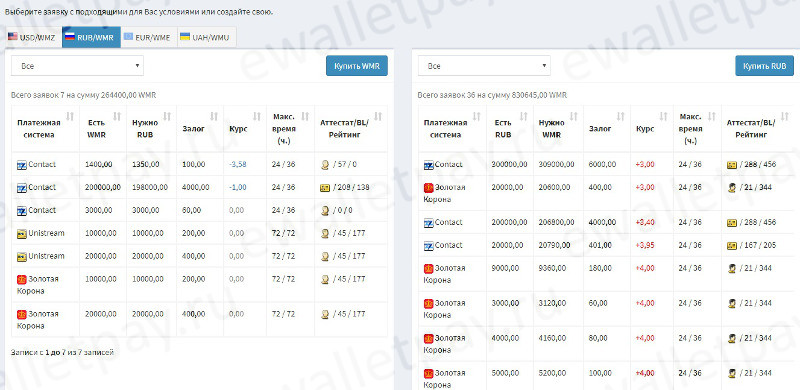This screenshot has height=390, width=800.
Task: Sort left table by Залог column arrows
Action: click(214, 116)
